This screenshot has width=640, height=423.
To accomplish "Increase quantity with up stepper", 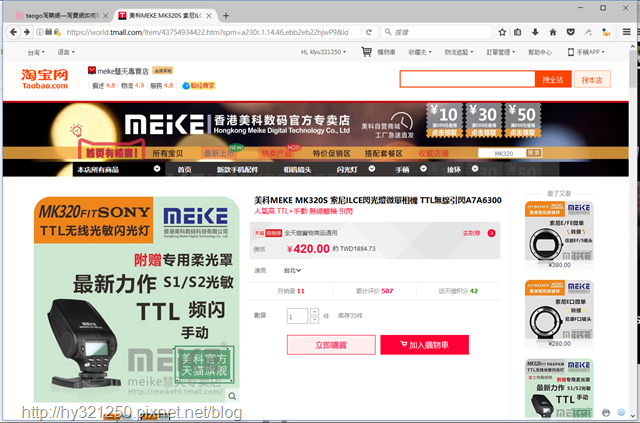I will 314,312.
